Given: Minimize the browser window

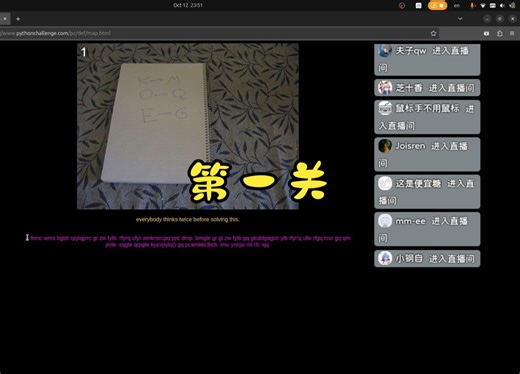Looking at the screenshot, I should tap(487, 19).
